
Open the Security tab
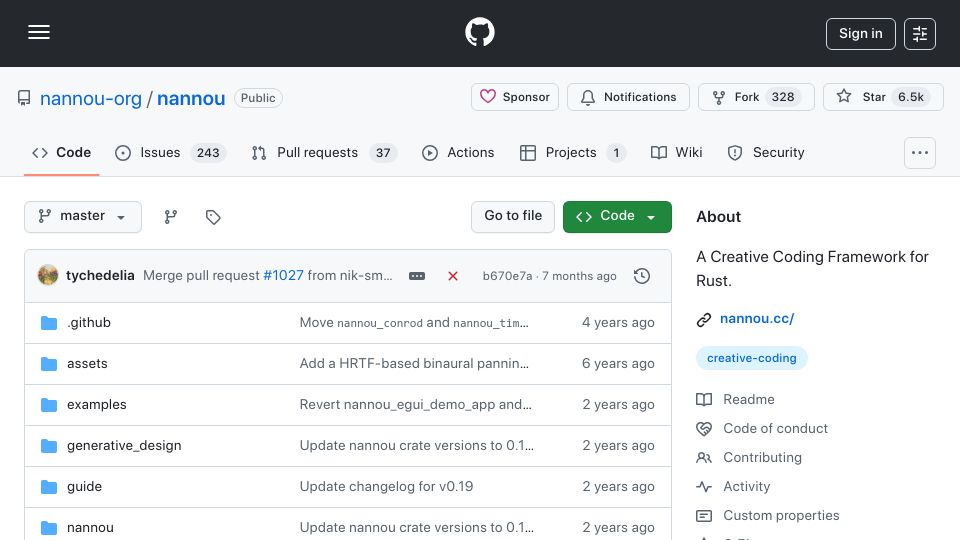click(766, 152)
